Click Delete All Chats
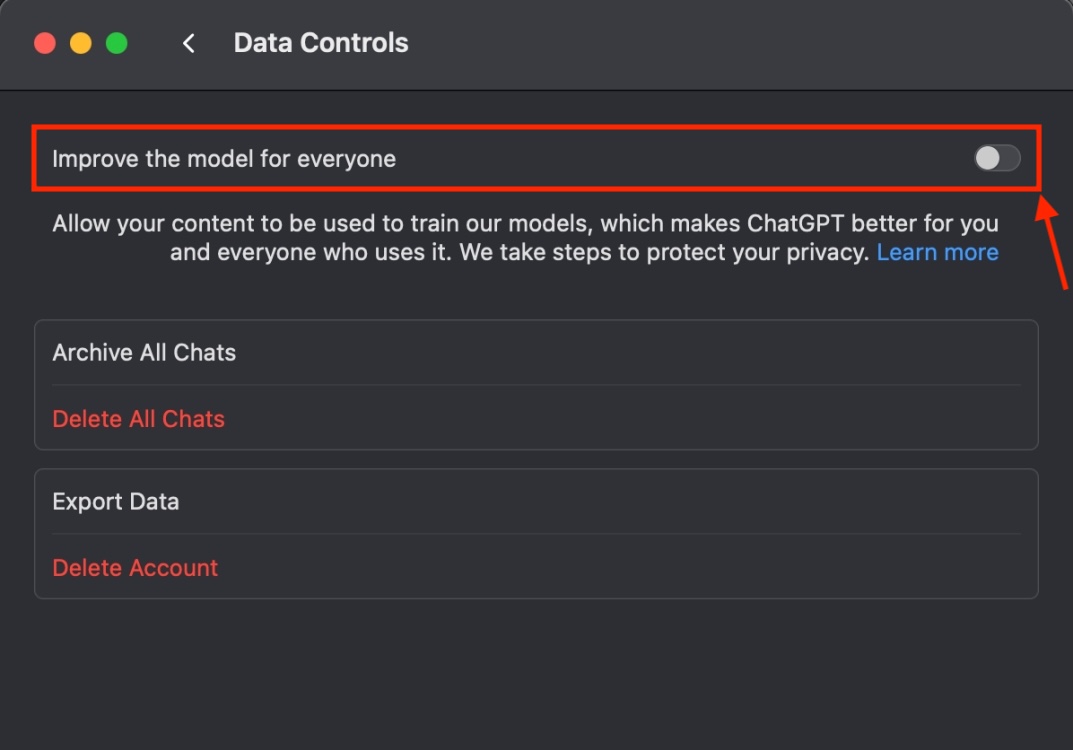1073x750 pixels. (138, 419)
